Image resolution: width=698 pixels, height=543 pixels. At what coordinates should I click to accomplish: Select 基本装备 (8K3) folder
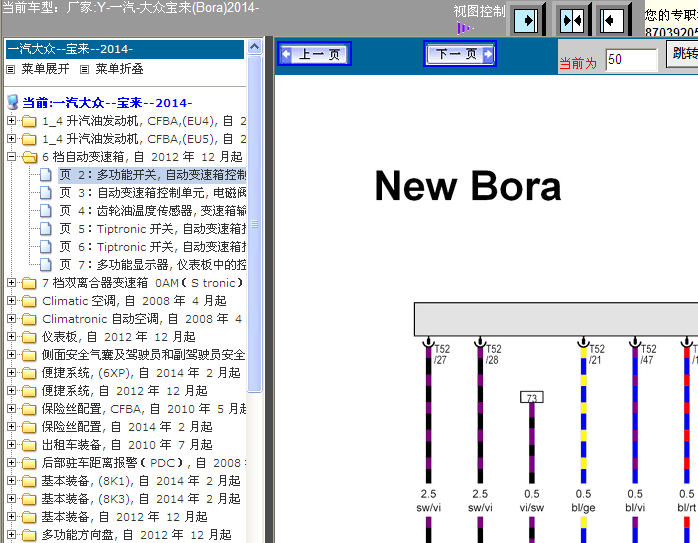[x=141, y=498]
